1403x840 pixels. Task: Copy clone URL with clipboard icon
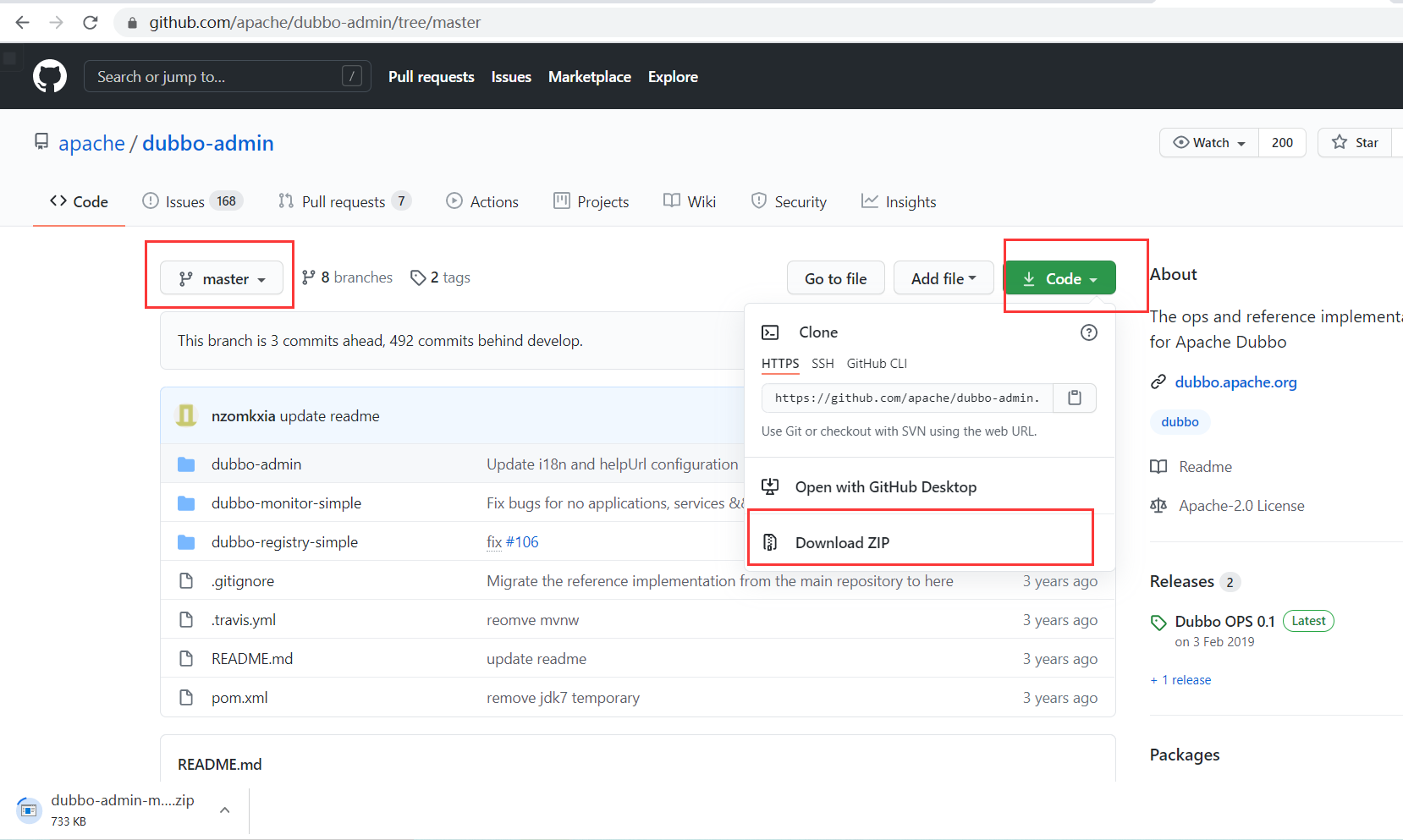pyautogui.click(x=1075, y=398)
